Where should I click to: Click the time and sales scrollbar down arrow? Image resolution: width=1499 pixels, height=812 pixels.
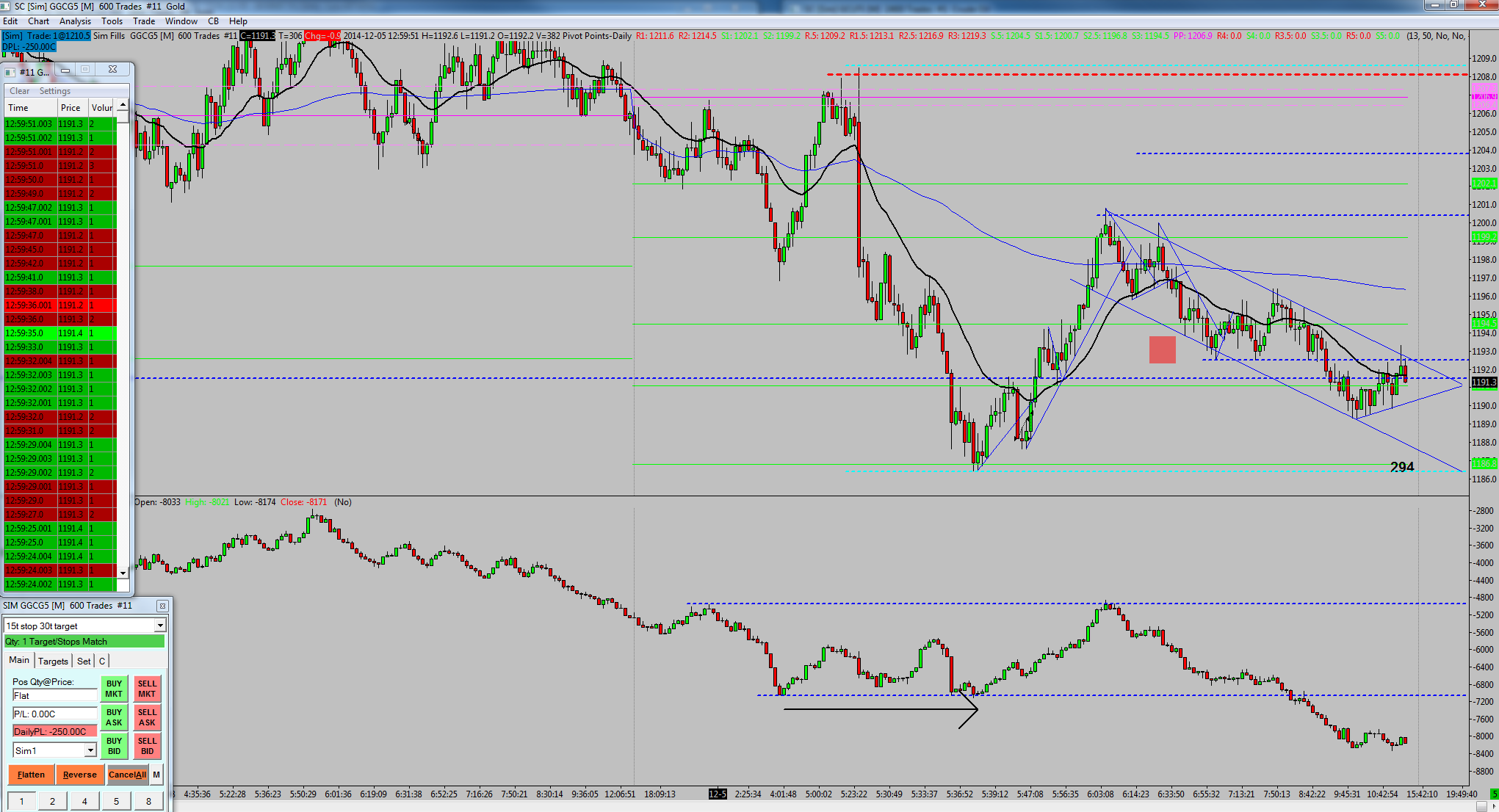(x=123, y=573)
